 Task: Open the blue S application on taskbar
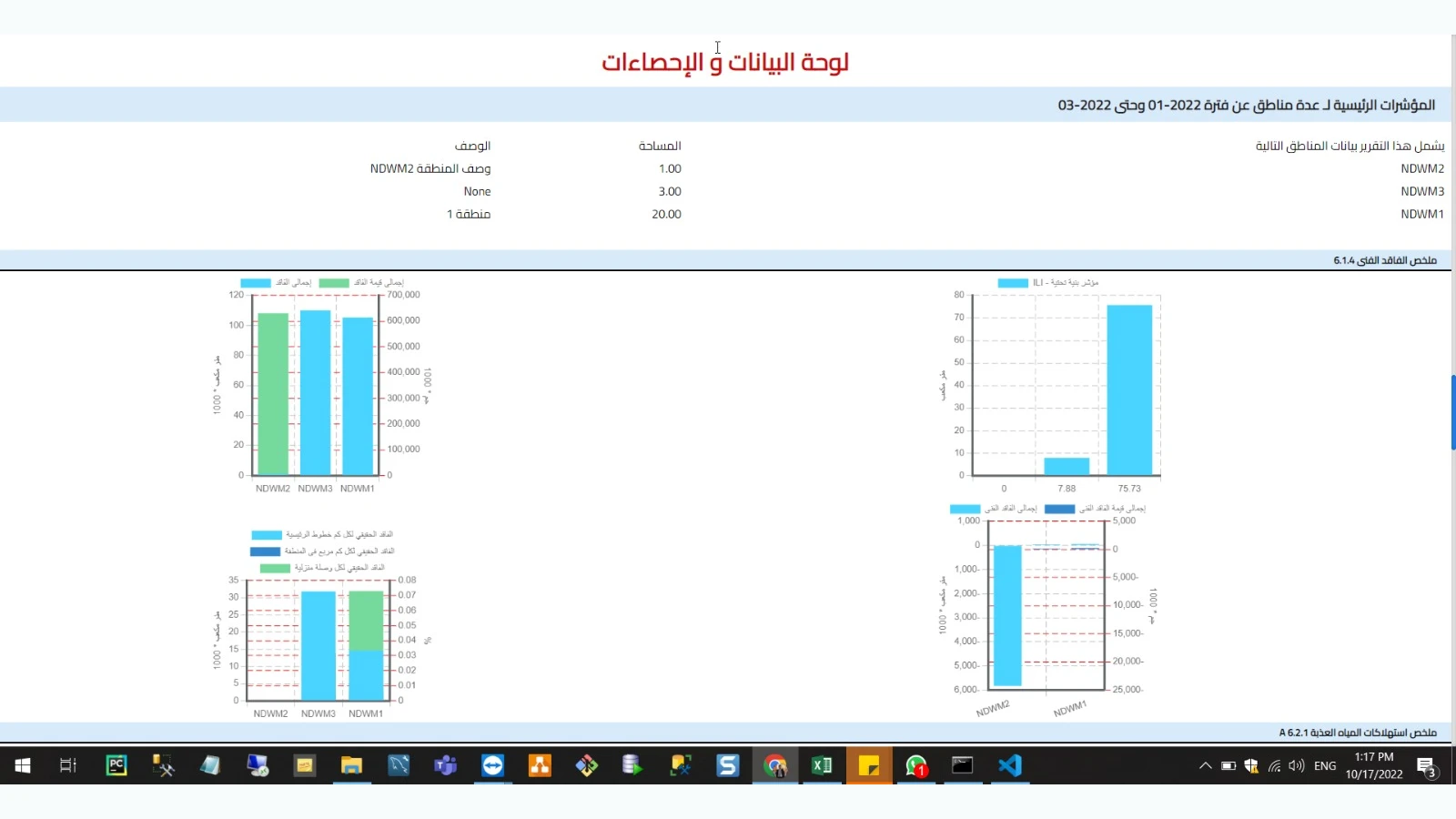728,765
